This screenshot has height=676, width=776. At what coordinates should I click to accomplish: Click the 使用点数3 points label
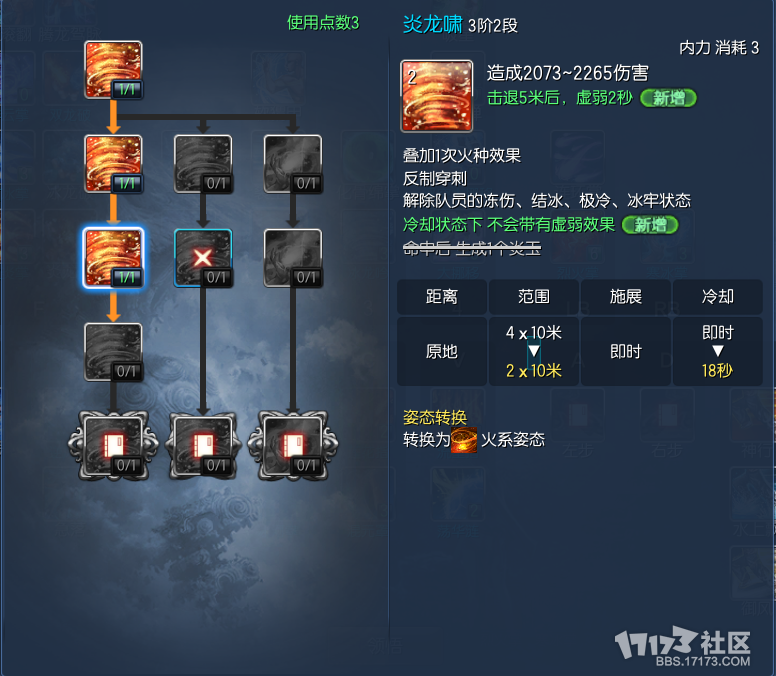[323, 23]
